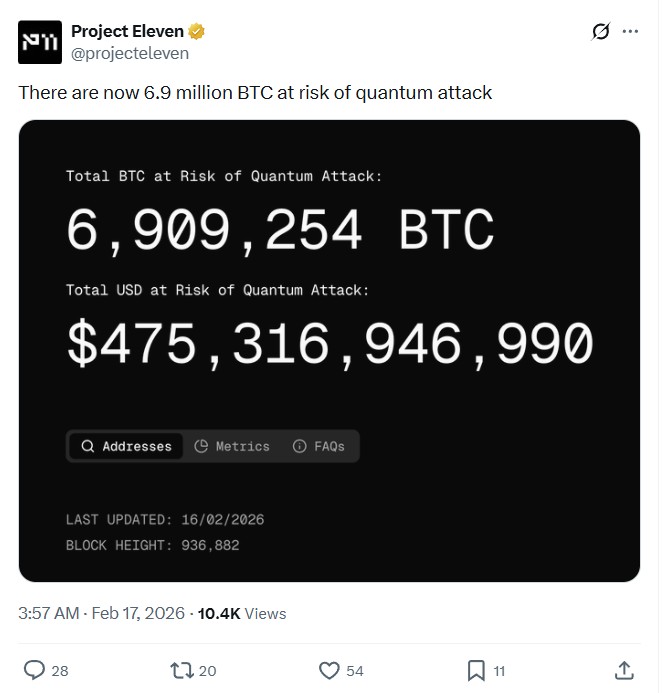Click the Project Eleven profile avatar
Viewport: 662px width, 693px height.
pos(40,42)
